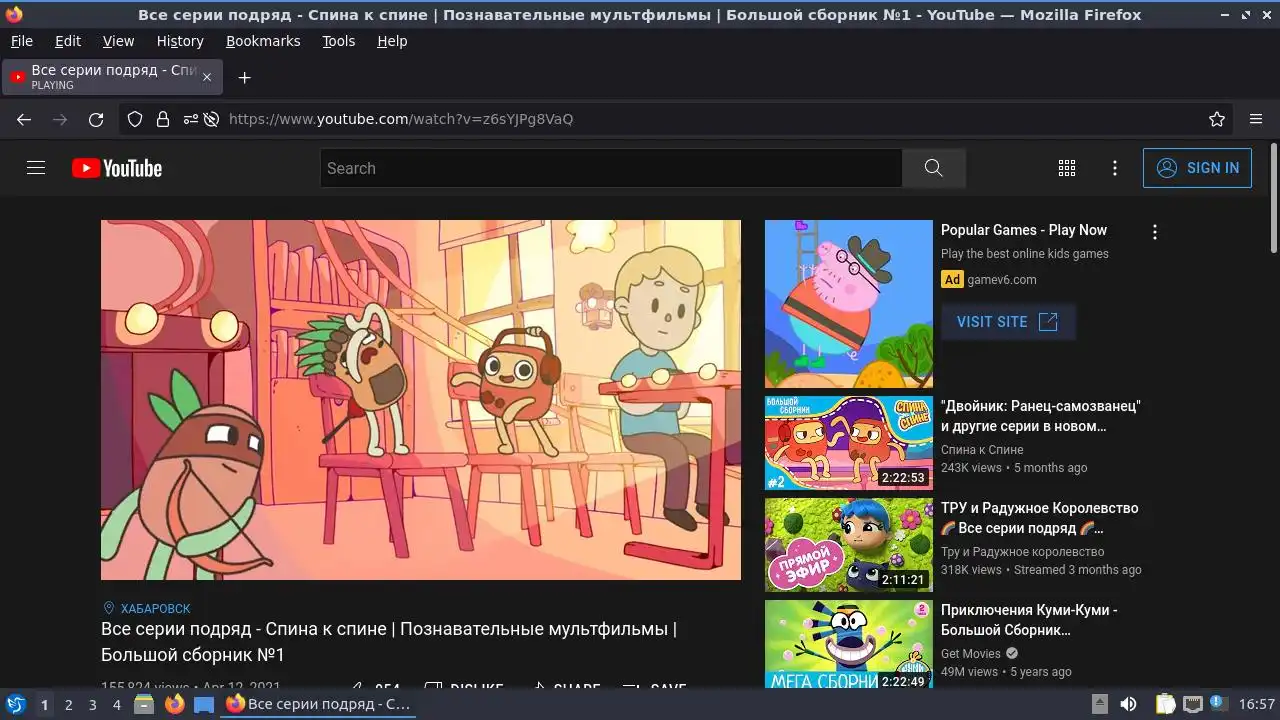The height and width of the screenshot is (720, 1280).
Task: Open the Bookmarks menu
Action: point(263,41)
